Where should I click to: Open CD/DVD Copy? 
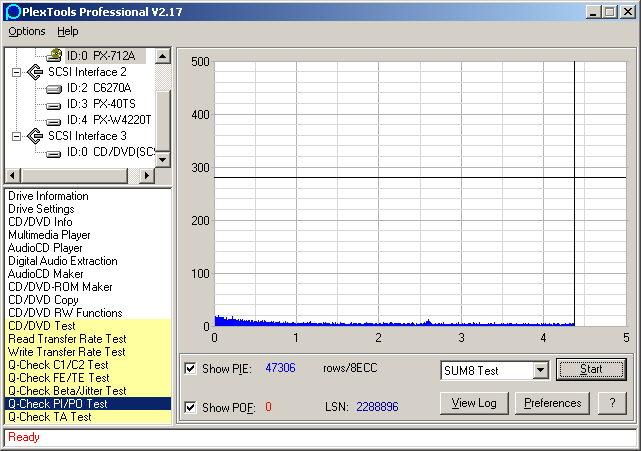88,300
